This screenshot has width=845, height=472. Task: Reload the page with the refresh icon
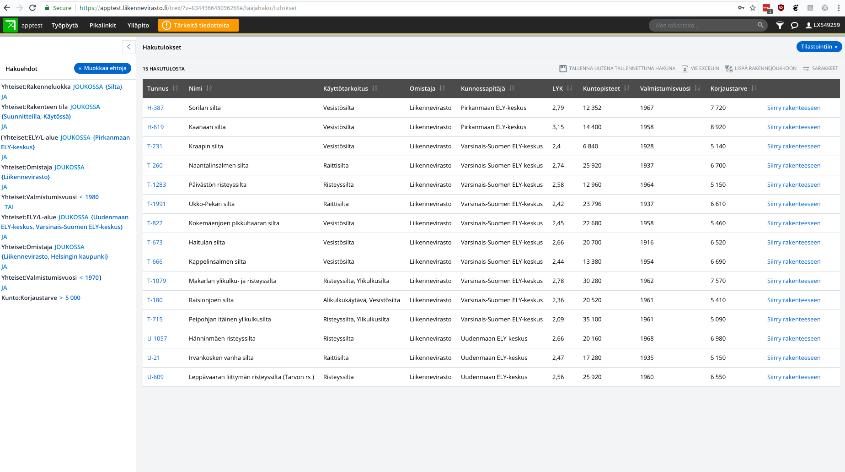point(32,8)
